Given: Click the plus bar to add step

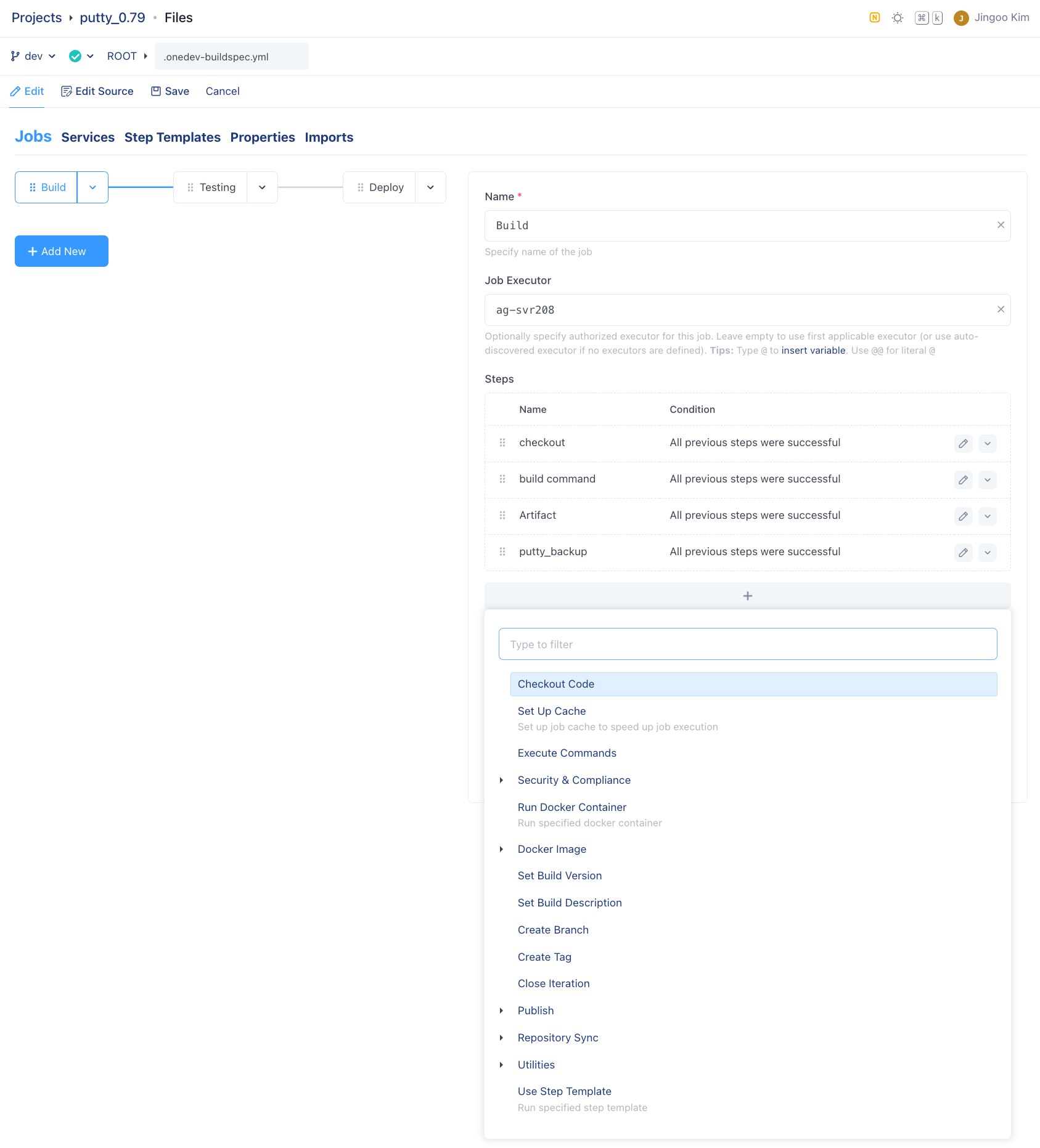Looking at the screenshot, I should tap(747, 596).
